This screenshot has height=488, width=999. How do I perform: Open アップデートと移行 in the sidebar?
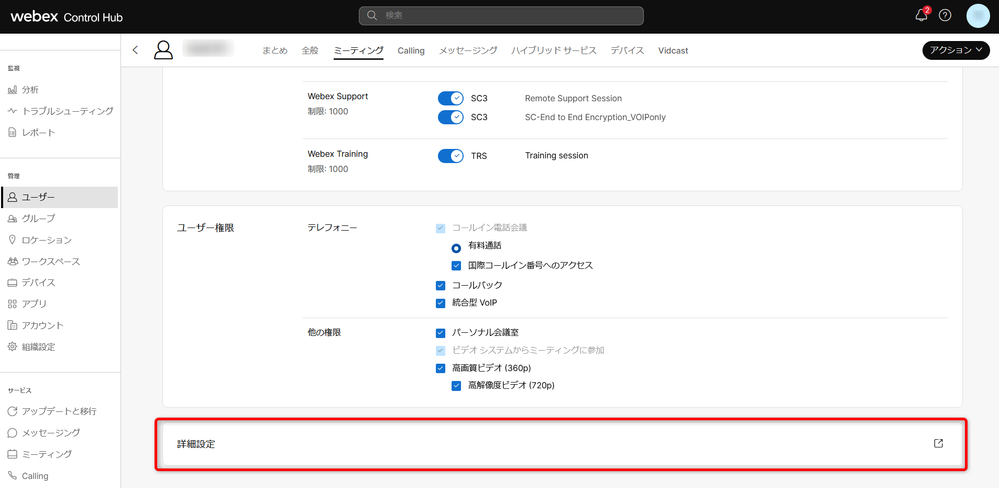click(52, 412)
